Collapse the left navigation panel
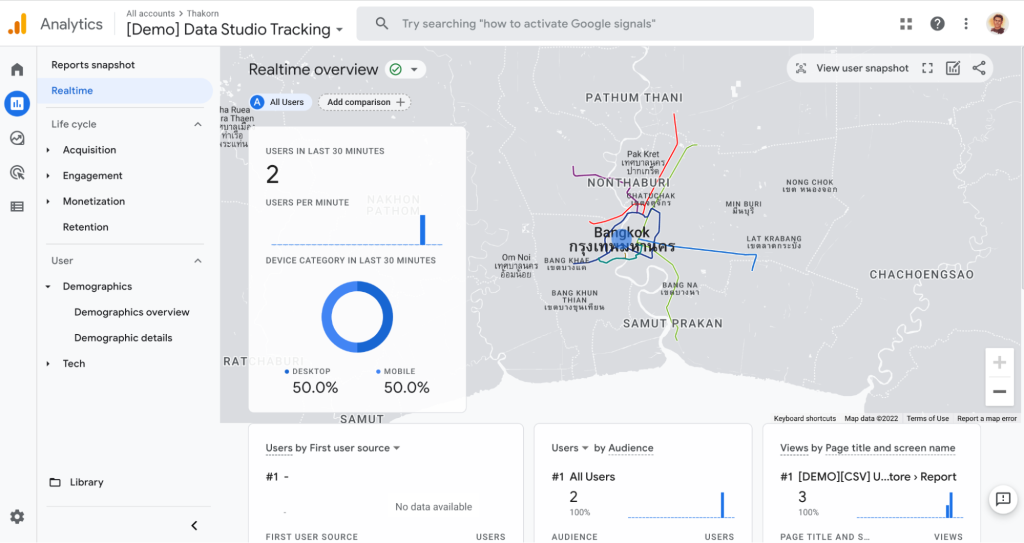The image size is (1024, 543). [194, 525]
